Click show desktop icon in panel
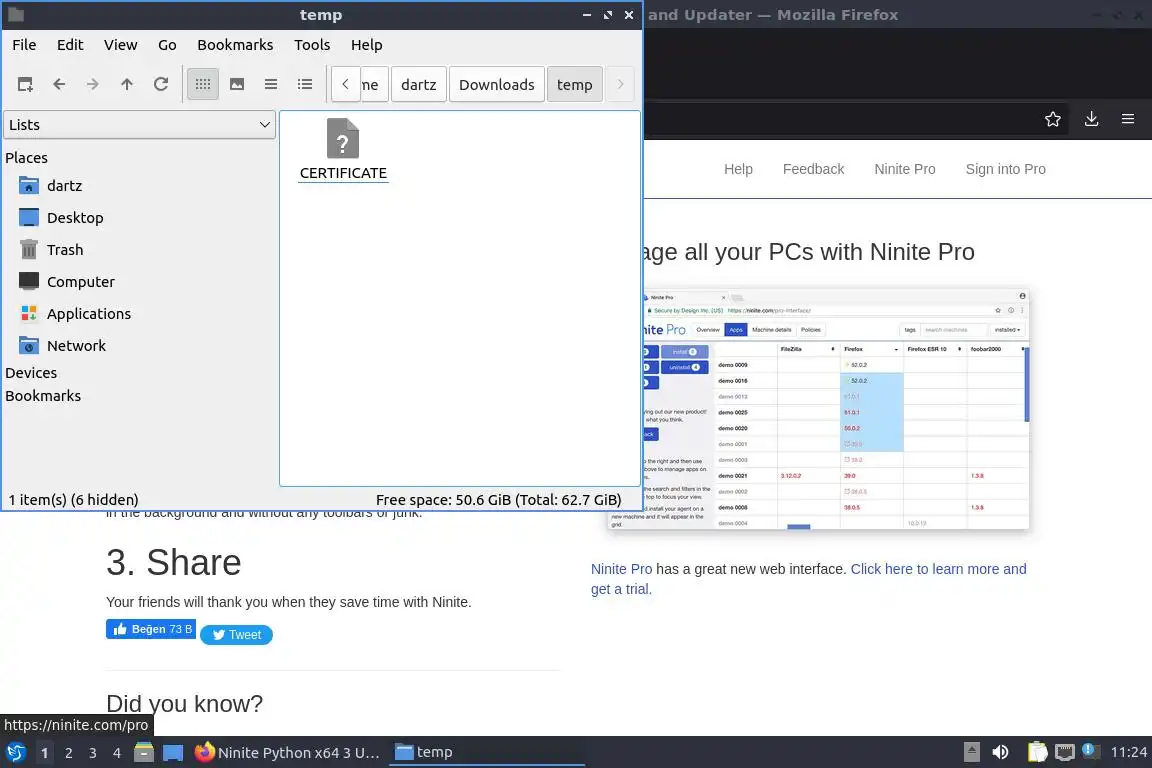 click(x=173, y=753)
